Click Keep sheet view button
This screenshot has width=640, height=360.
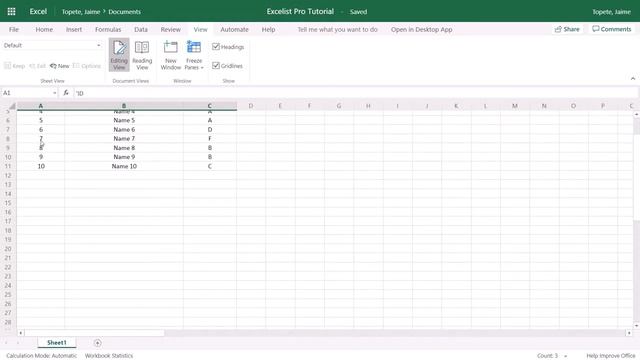pyautogui.click(x=15, y=66)
